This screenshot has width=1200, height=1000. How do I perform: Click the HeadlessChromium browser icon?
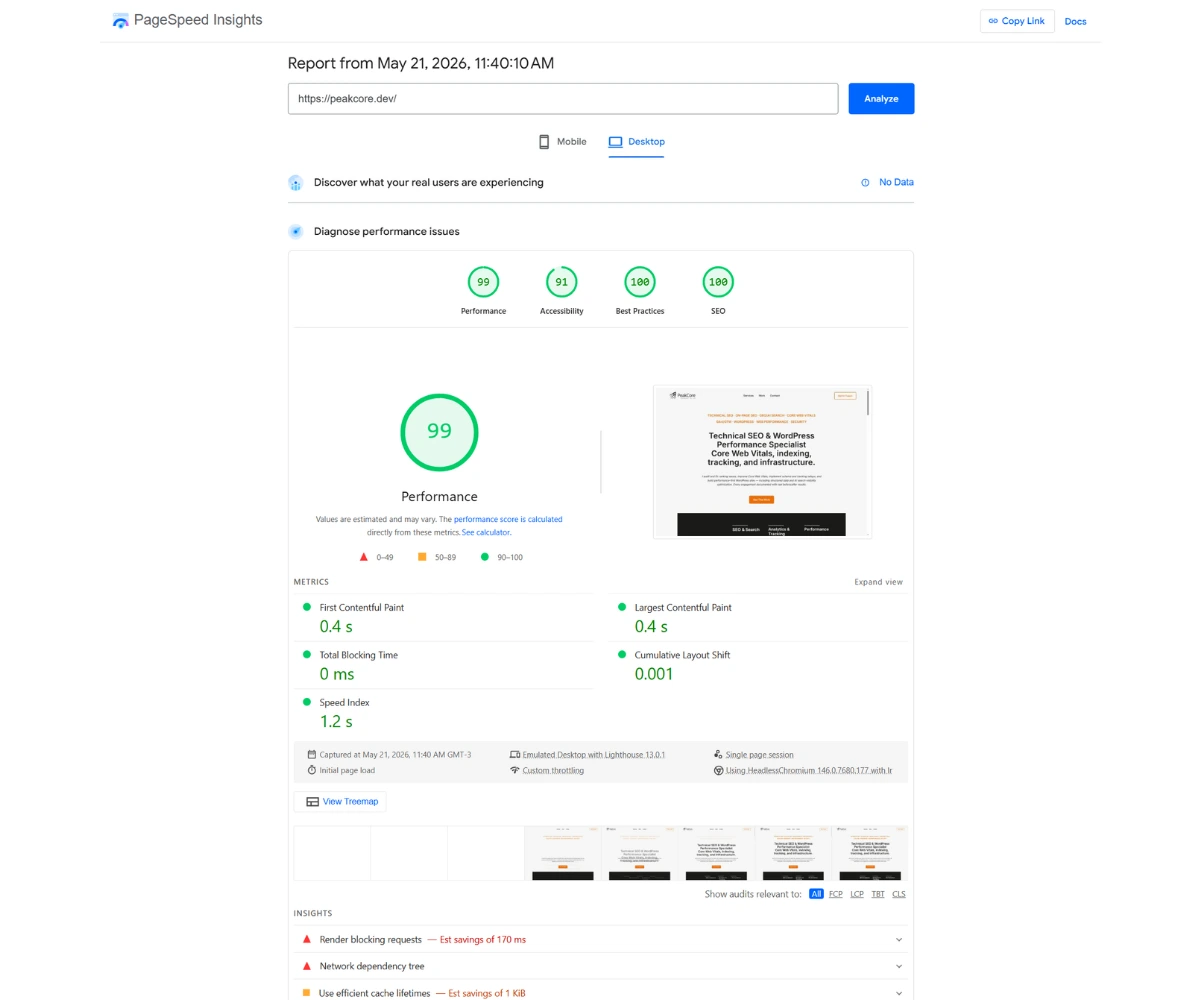point(718,770)
